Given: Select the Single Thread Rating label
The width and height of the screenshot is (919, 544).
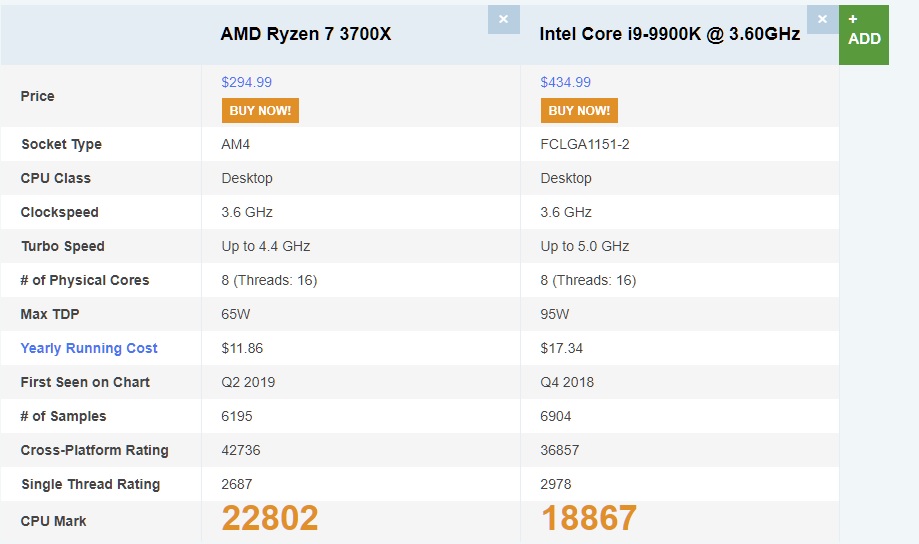Looking at the screenshot, I should (x=91, y=484).
